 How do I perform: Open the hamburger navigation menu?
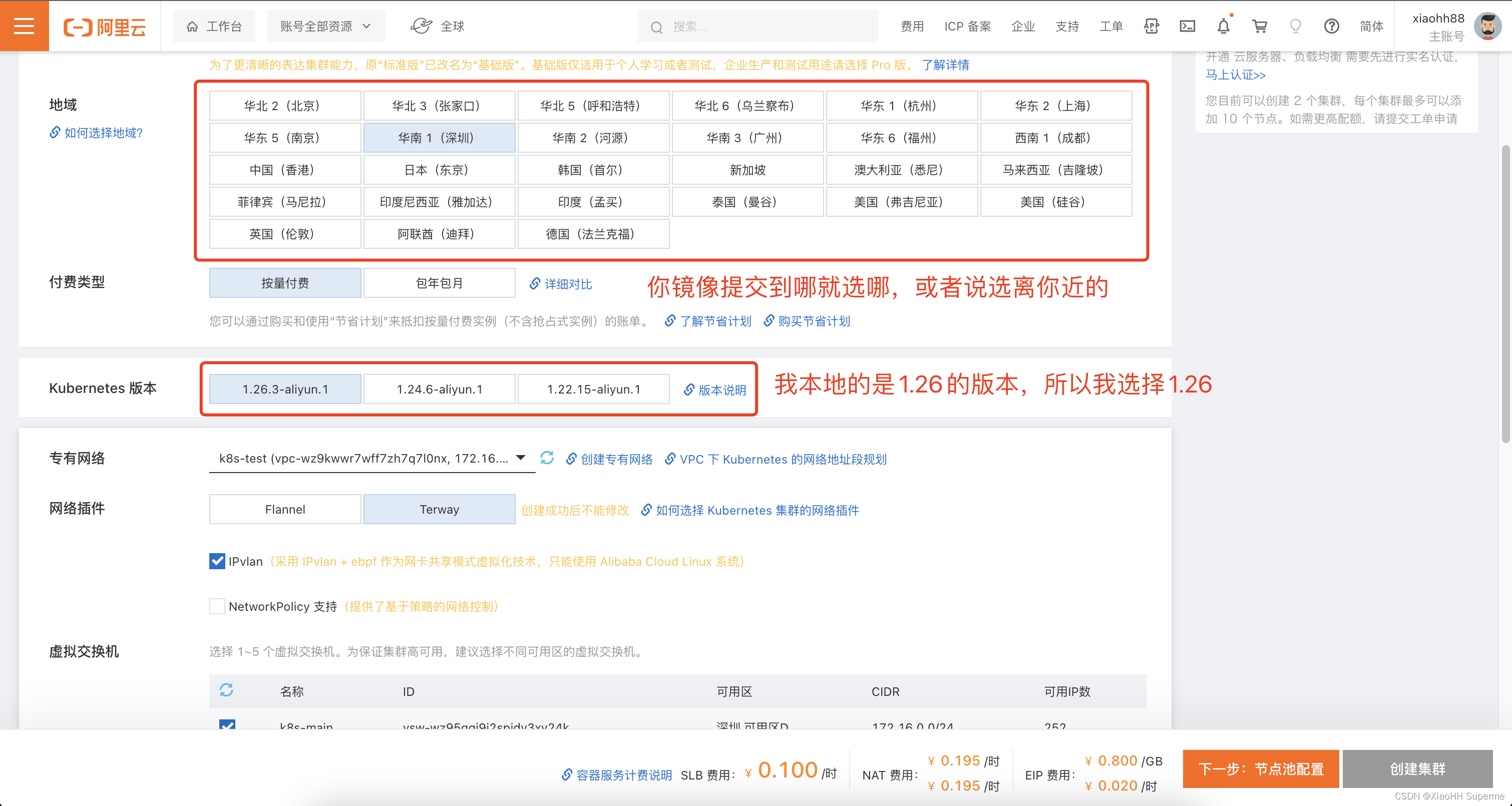click(x=24, y=26)
